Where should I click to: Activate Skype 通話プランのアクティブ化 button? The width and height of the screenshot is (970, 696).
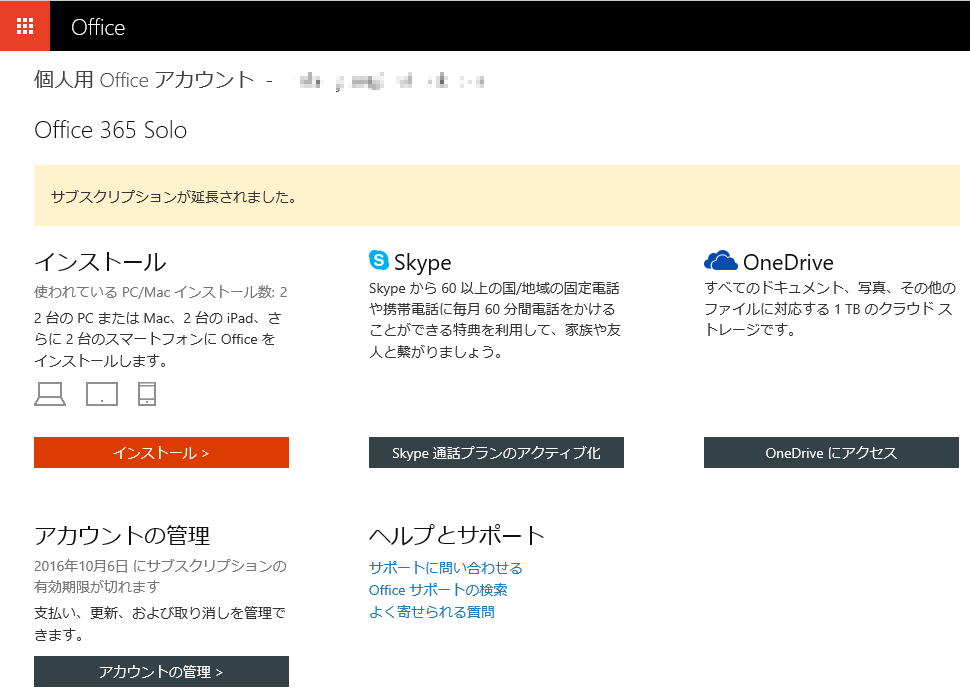[496, 453]
